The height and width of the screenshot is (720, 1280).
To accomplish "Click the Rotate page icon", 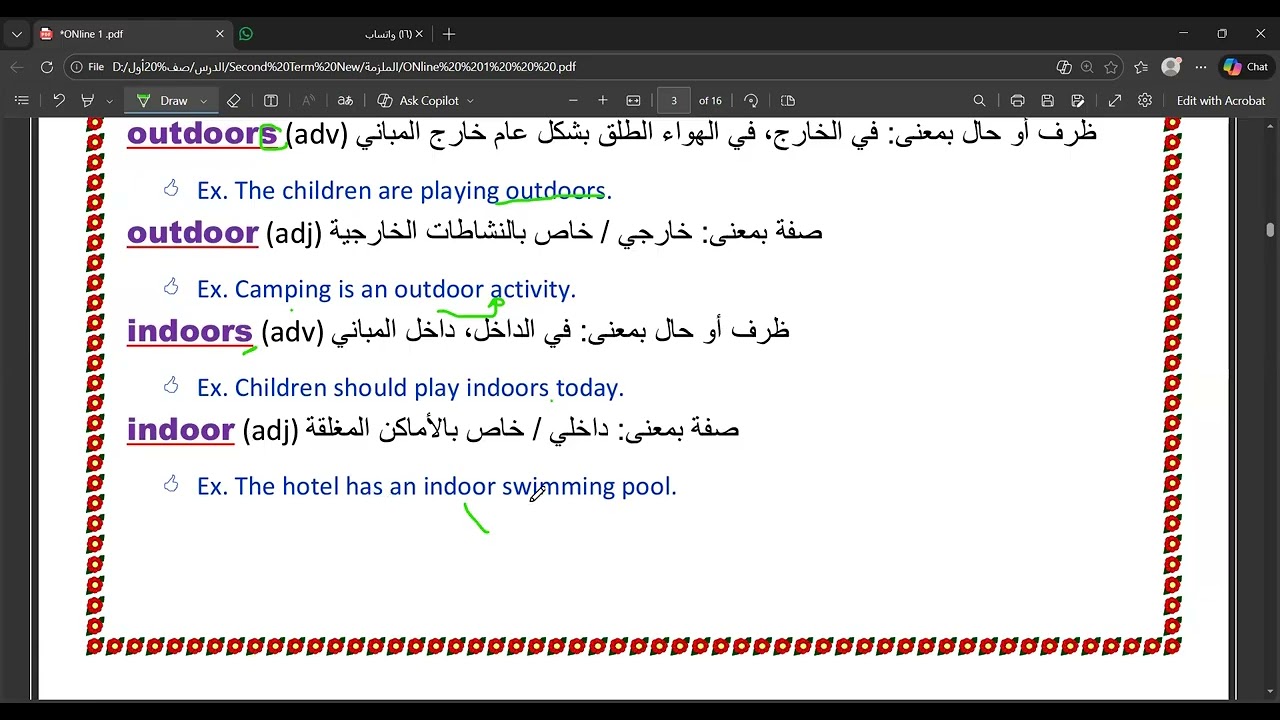I will click(751, 100).
